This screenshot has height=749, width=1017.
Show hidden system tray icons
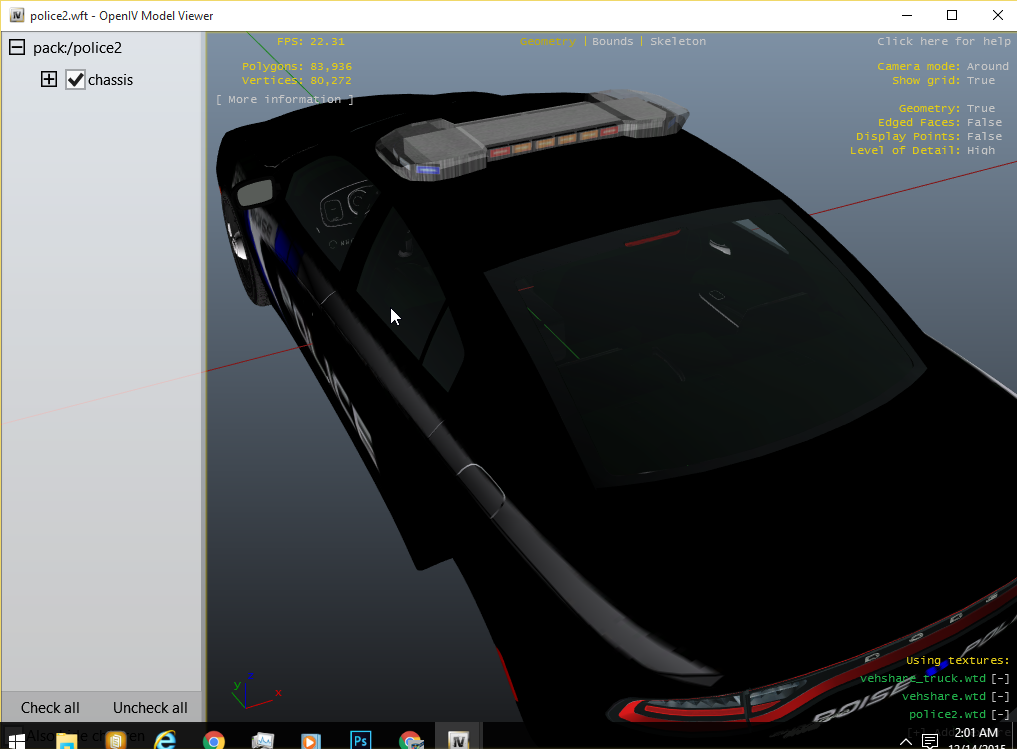(x=905, y=741)
